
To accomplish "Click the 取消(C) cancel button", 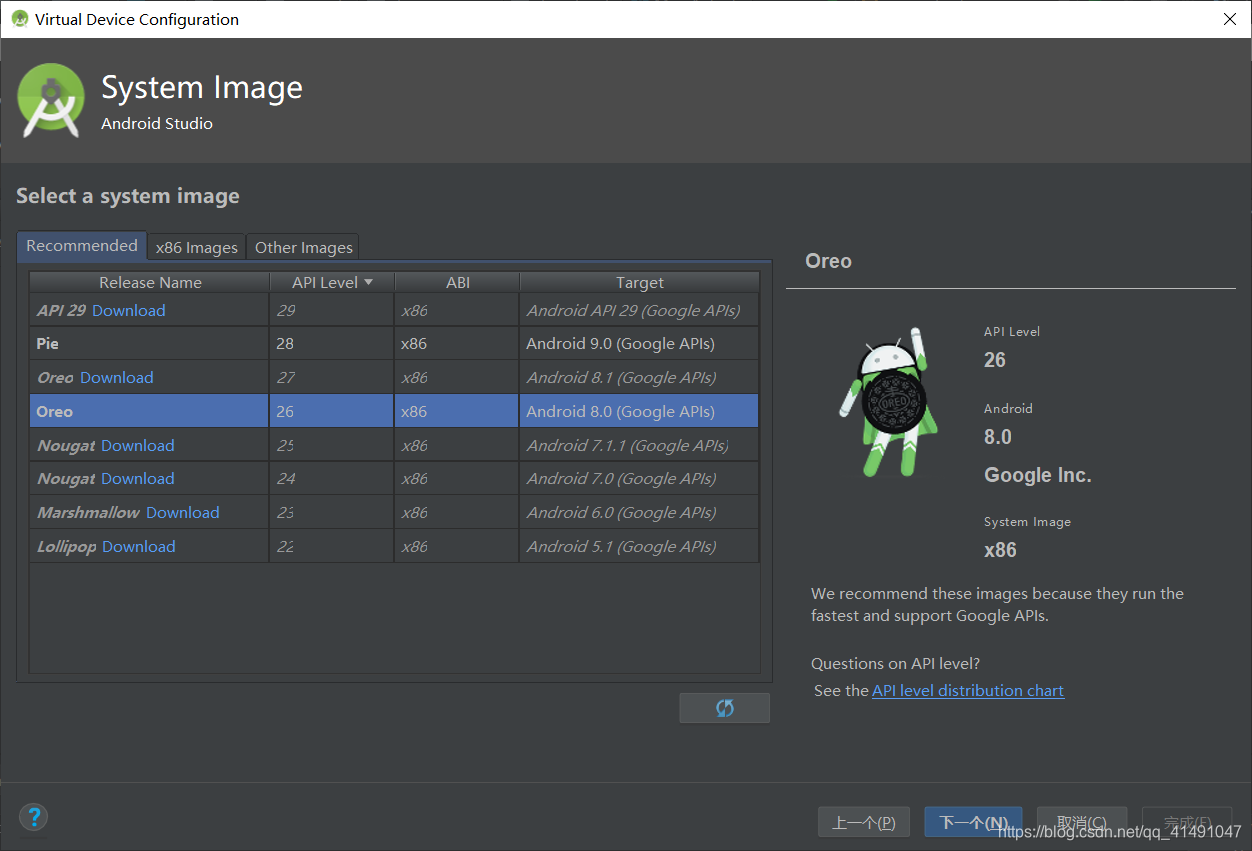I will [x=1082, y=823].
